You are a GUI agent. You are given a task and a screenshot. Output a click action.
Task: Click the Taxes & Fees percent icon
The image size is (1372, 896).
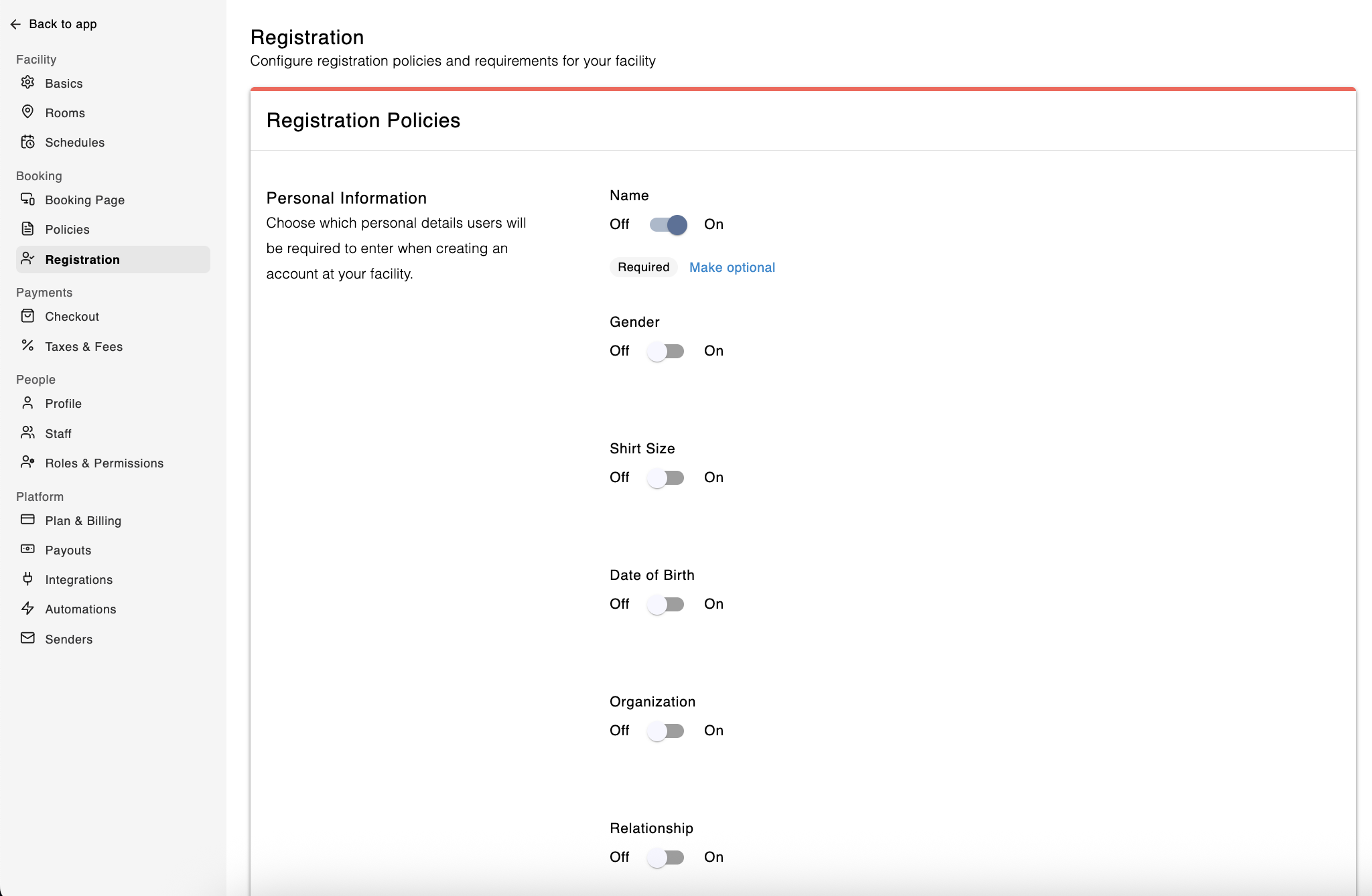tap(27, 346)
